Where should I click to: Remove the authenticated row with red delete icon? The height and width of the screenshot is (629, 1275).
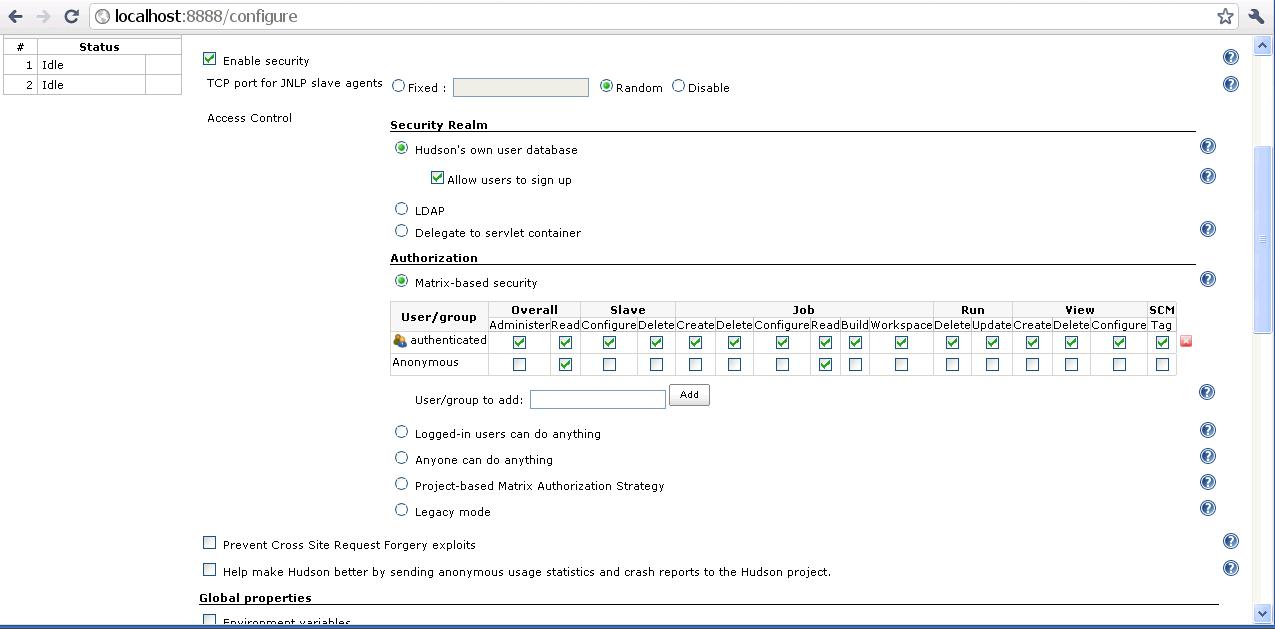pyautogui.click(x=1186, y=342)
